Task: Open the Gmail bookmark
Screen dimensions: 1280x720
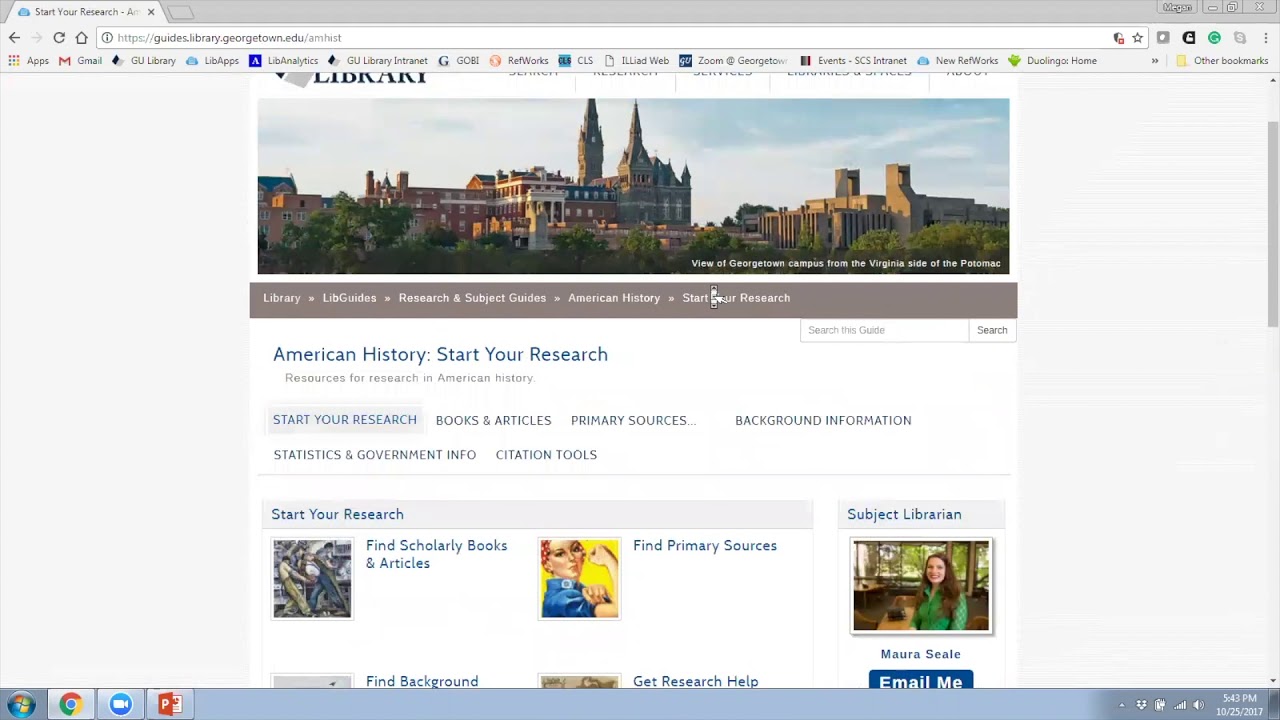Action: coord(80,61)
